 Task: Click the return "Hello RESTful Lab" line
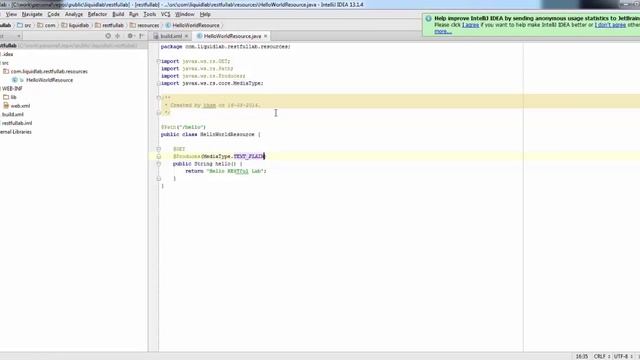pyautogui.click(x=226, y=171)
